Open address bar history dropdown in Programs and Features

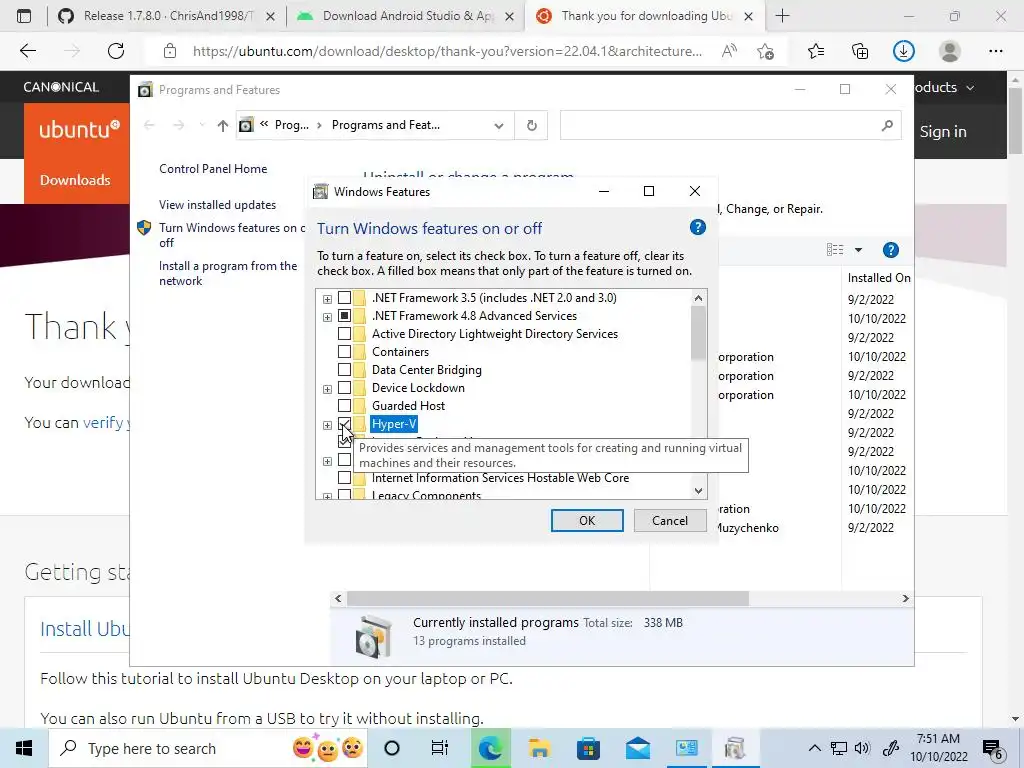pos(499,125)
